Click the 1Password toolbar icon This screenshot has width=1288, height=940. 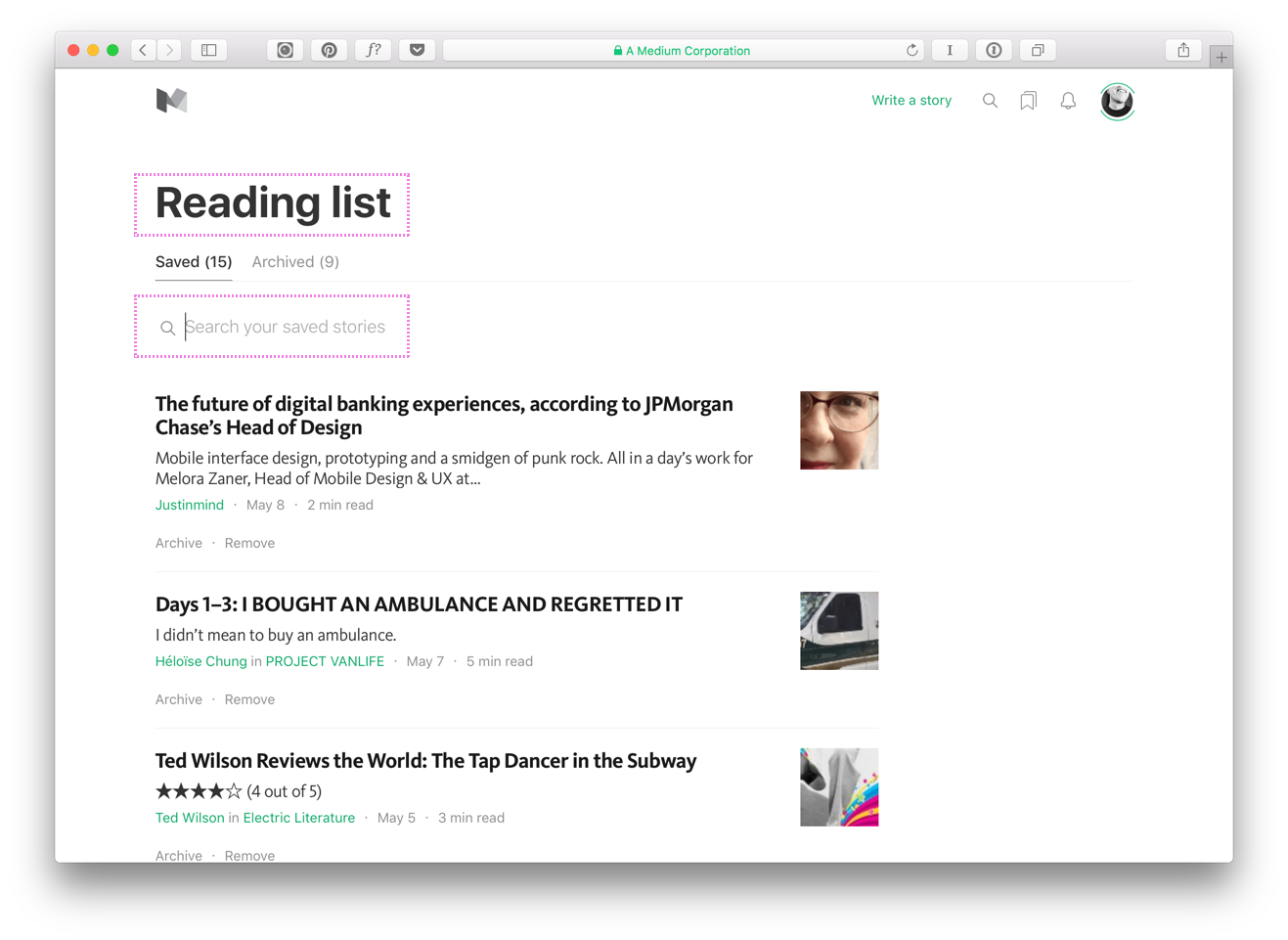994,50
